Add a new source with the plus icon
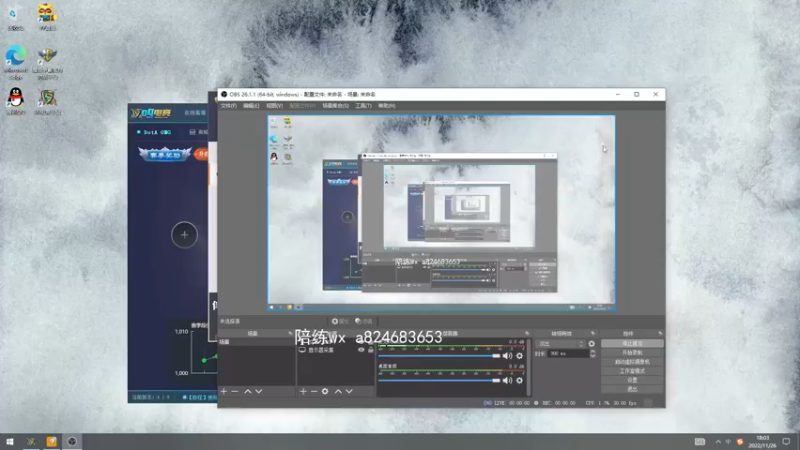The image size is (800, 450). (303, 391)
